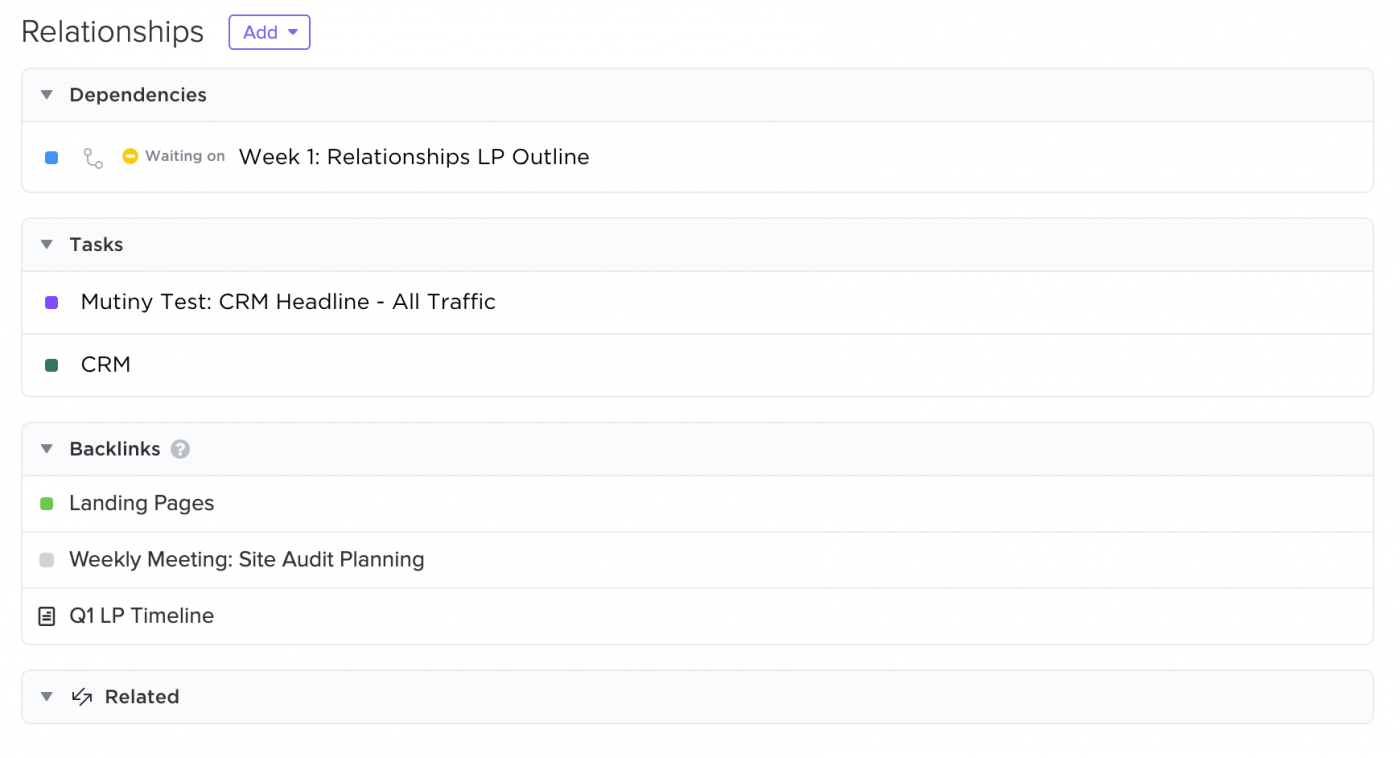Open the CRM task link
Screen dimensions: 1400x758
106,365
